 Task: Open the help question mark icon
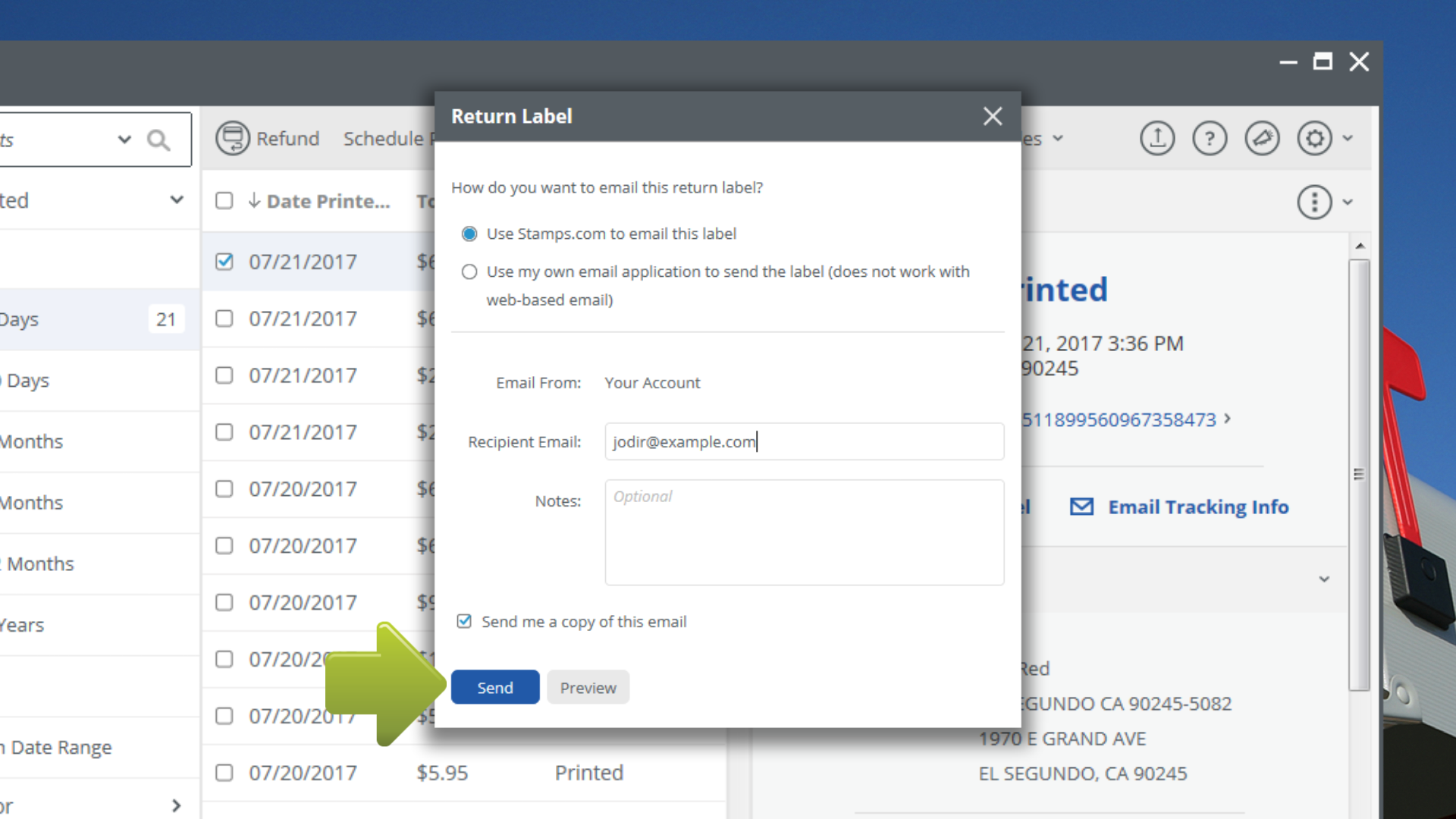tap(1210, 139)
